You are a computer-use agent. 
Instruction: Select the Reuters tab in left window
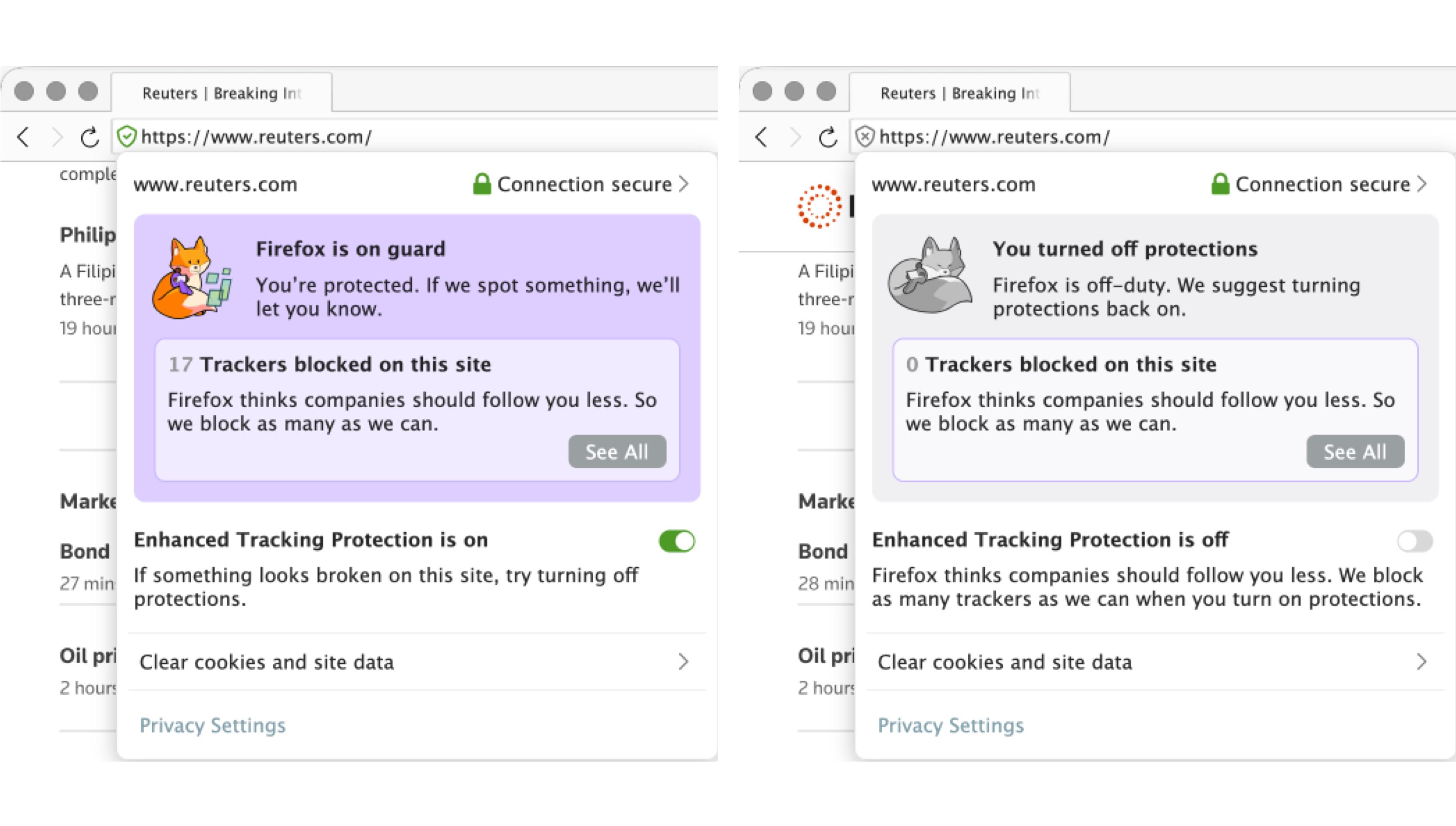click(221, 93)
